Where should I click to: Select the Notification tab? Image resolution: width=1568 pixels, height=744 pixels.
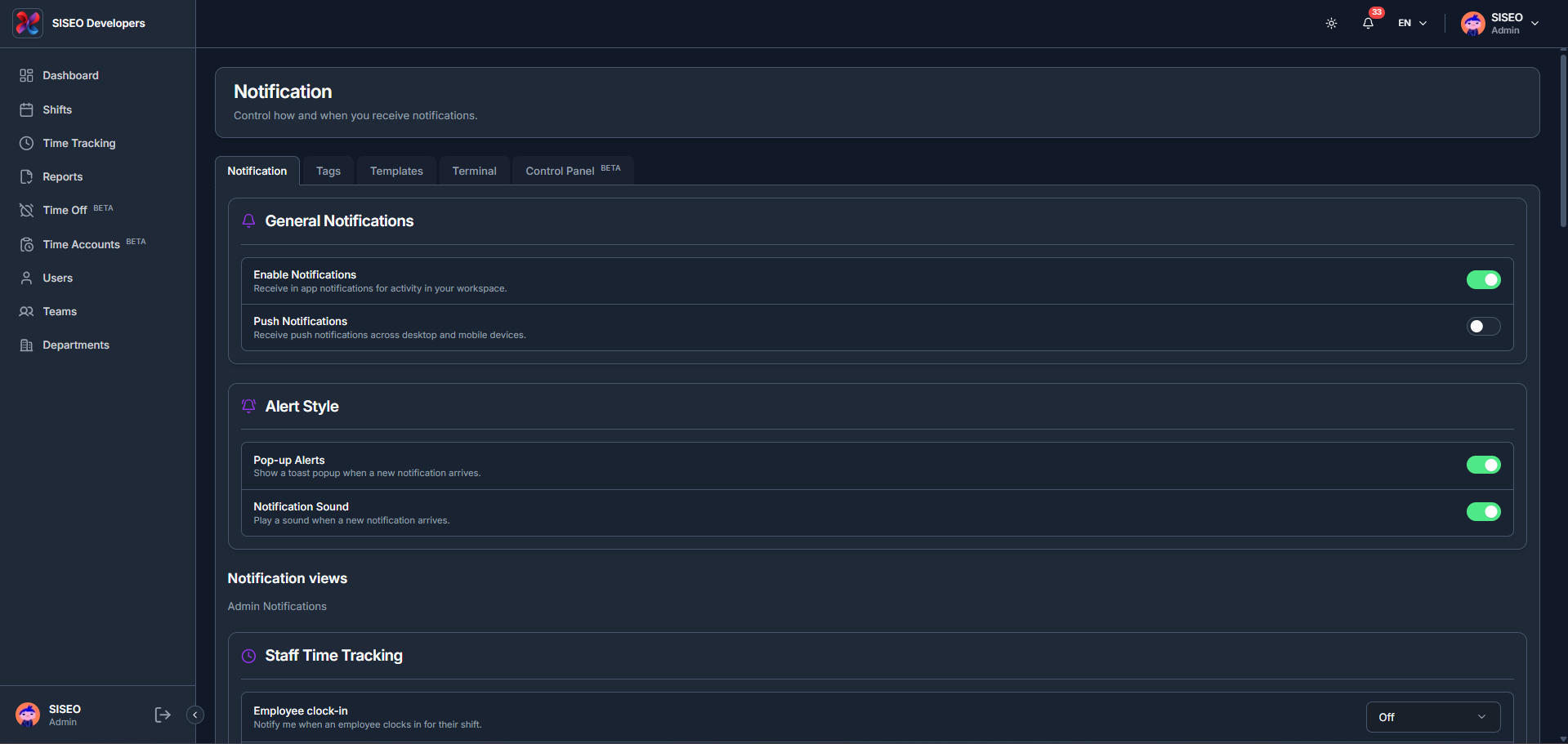(257, 171)
